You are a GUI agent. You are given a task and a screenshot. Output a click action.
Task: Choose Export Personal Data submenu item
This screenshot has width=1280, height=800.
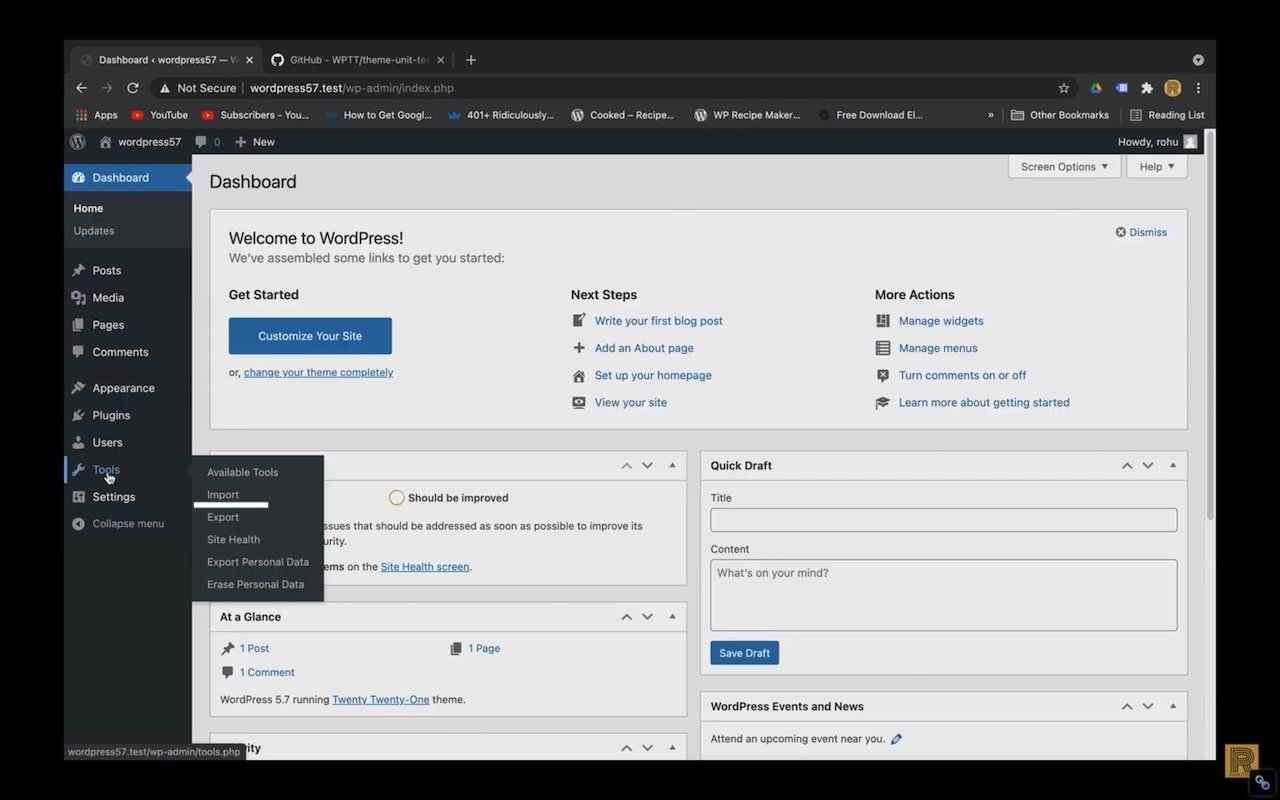coord(258,562)
